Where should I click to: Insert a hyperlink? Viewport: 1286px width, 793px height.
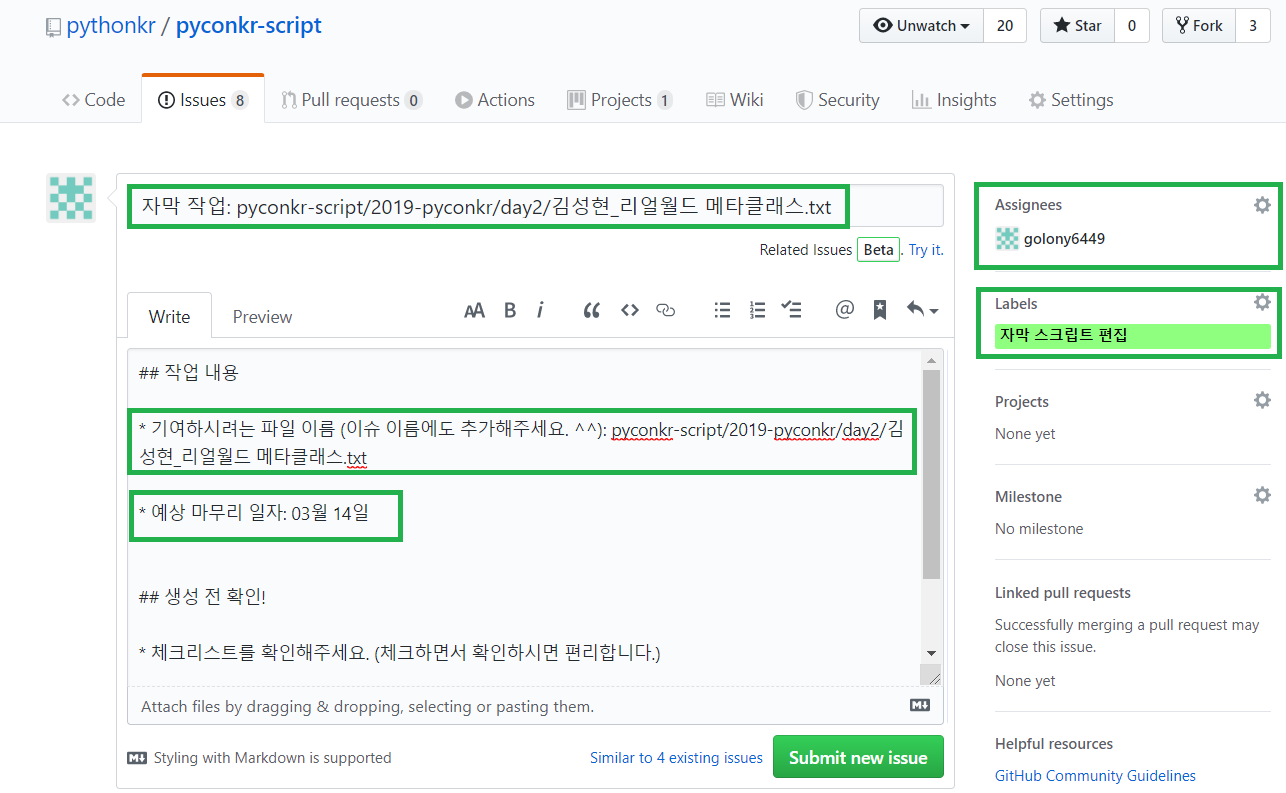click(x=665, y=310)
